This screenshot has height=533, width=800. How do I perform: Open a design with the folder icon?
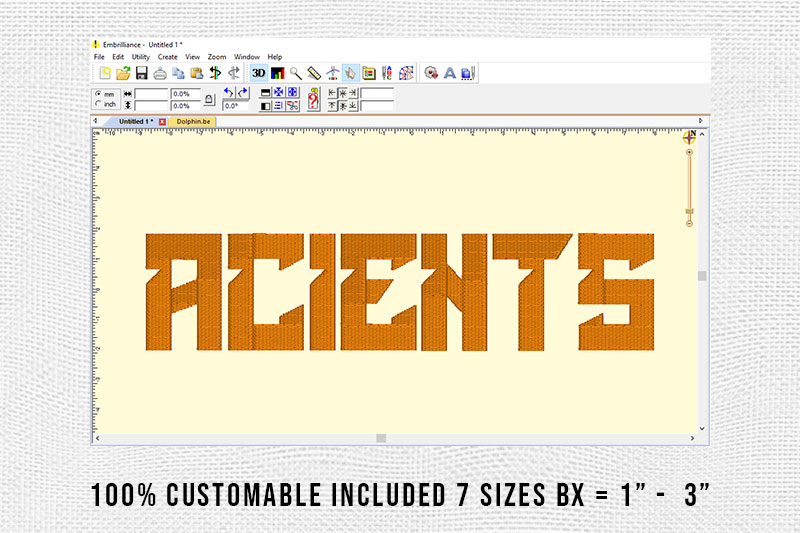click(x=123, y=73)
